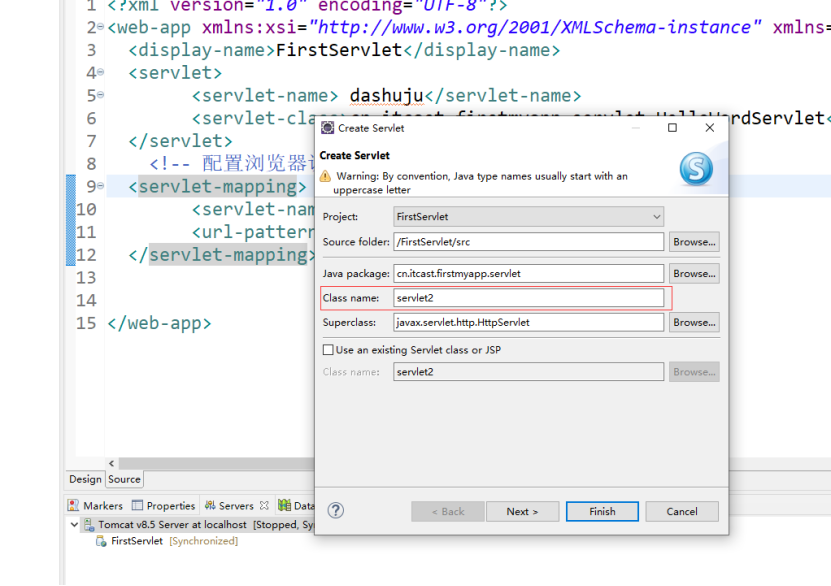Collapse the web-app element at line 2
This screenshot has width=831, height=586.
pos(101,26)
